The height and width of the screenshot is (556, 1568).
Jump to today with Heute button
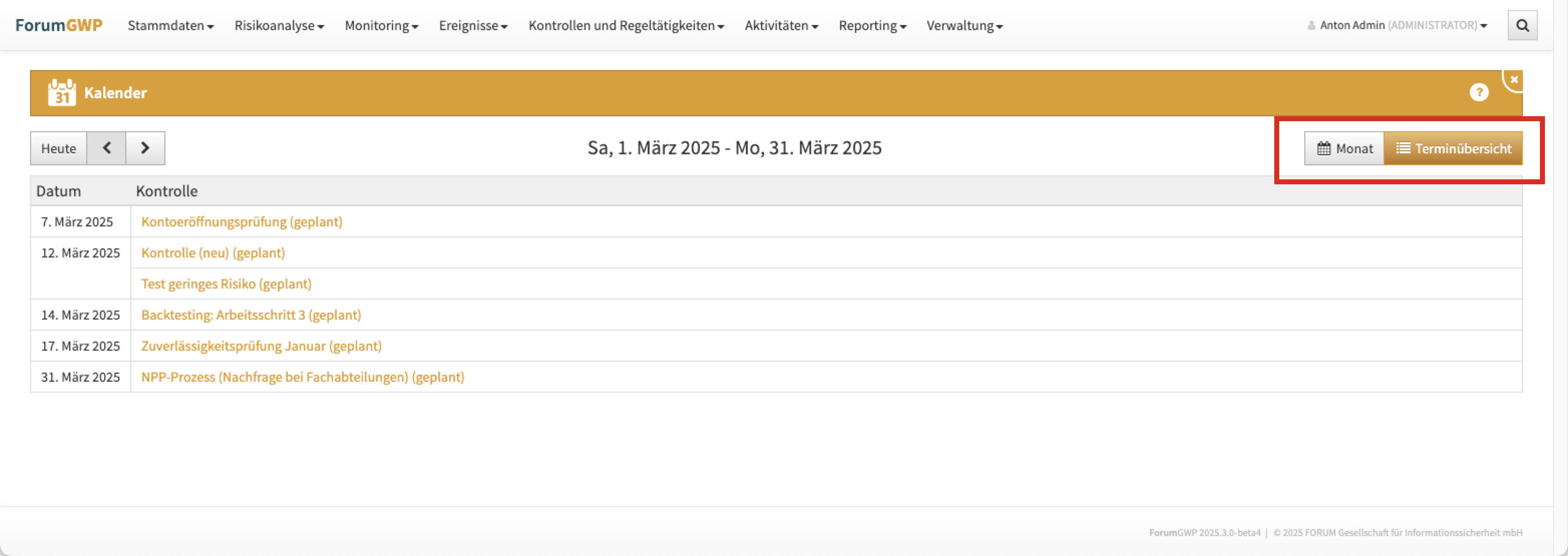[x=59, y=148]
